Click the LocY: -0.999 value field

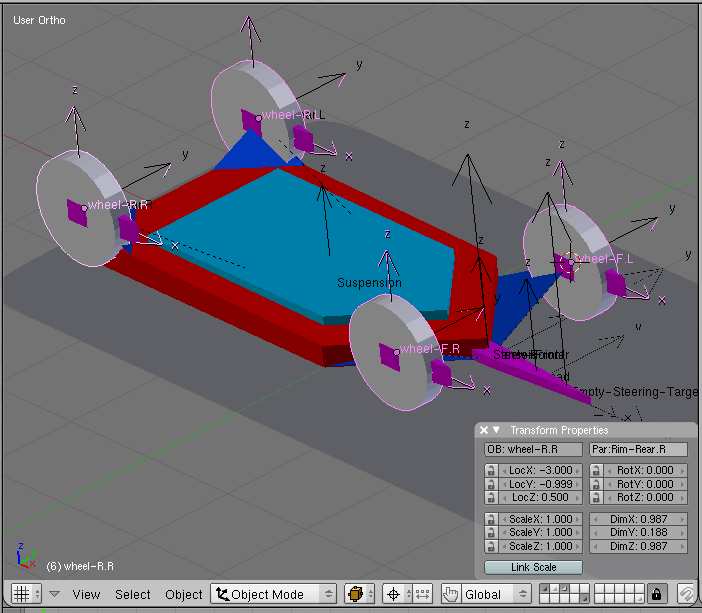[x=540, y=484]
